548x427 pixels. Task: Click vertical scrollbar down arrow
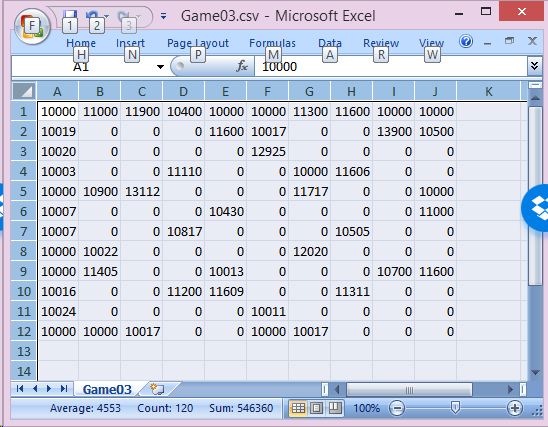click(535, 372)
